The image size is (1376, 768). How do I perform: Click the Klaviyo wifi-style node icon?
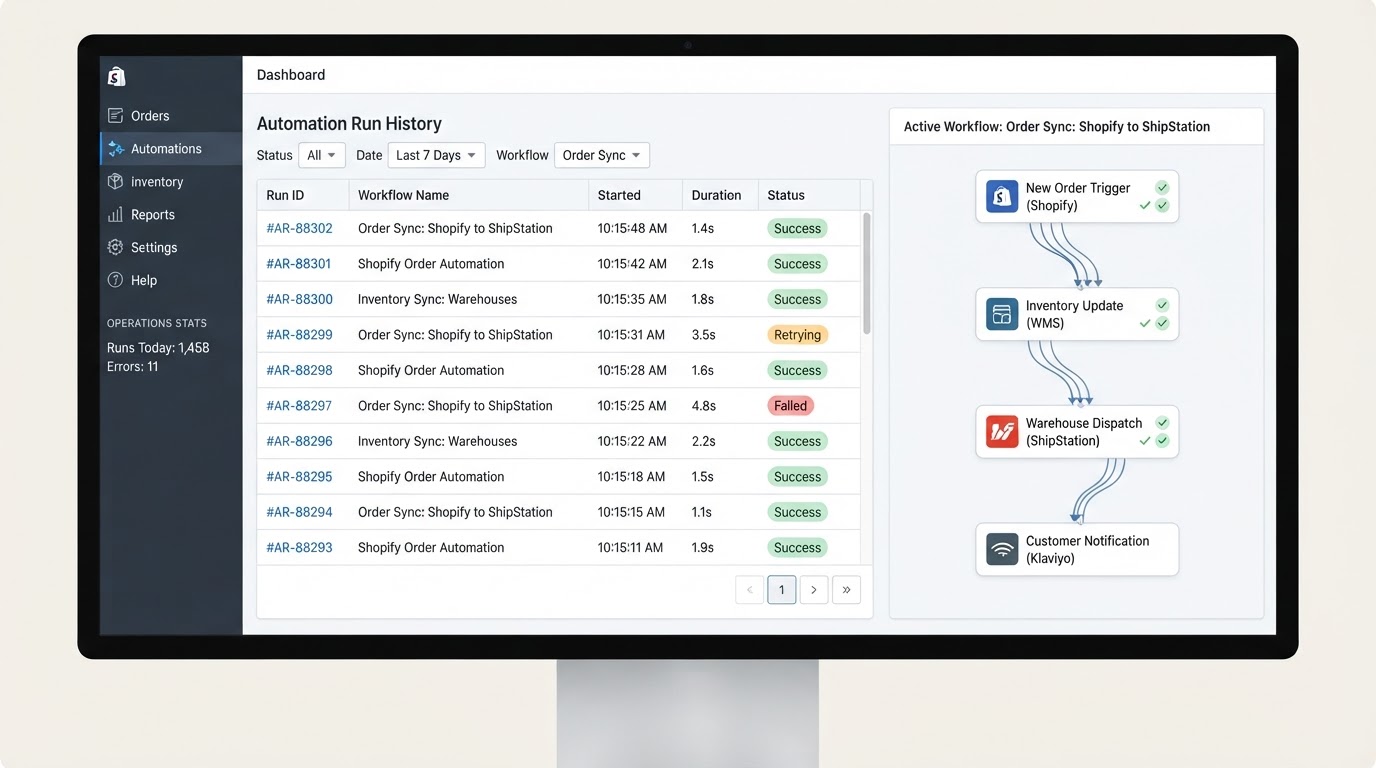1002,549
